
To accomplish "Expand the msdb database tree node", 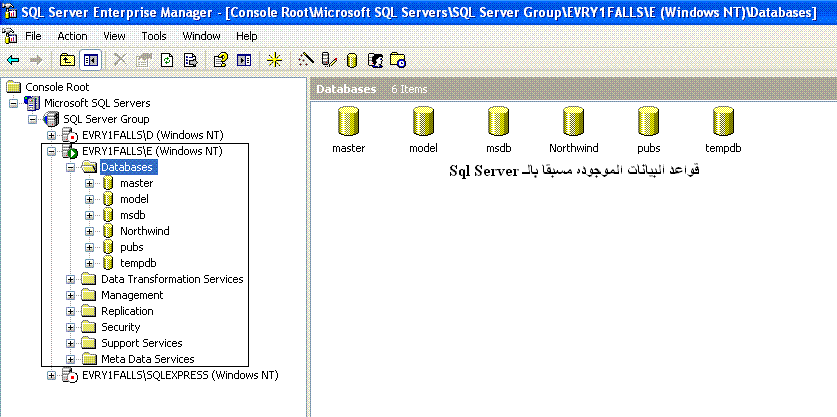I will click(89, 215).
